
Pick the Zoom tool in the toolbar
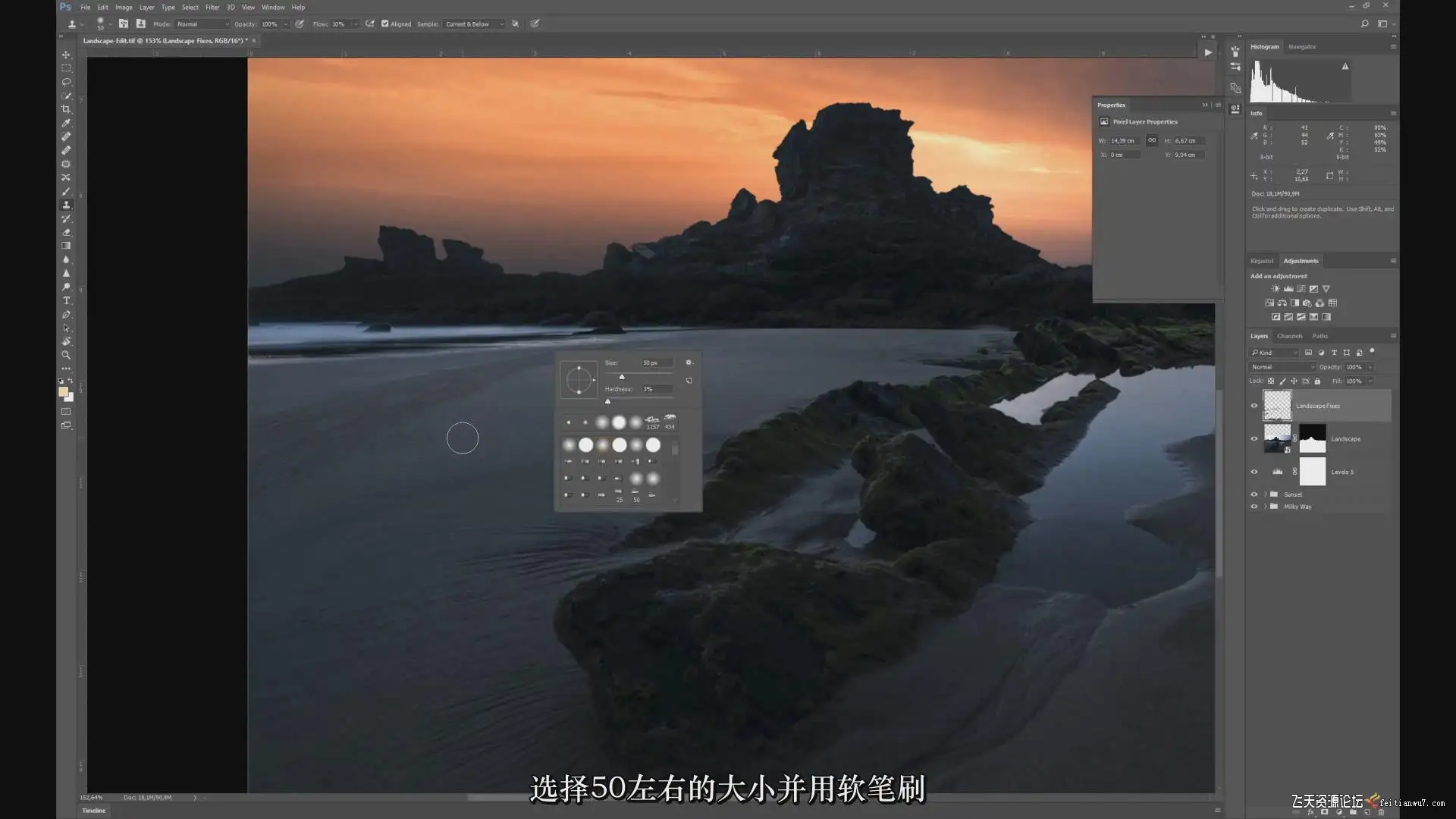(66, 355)
